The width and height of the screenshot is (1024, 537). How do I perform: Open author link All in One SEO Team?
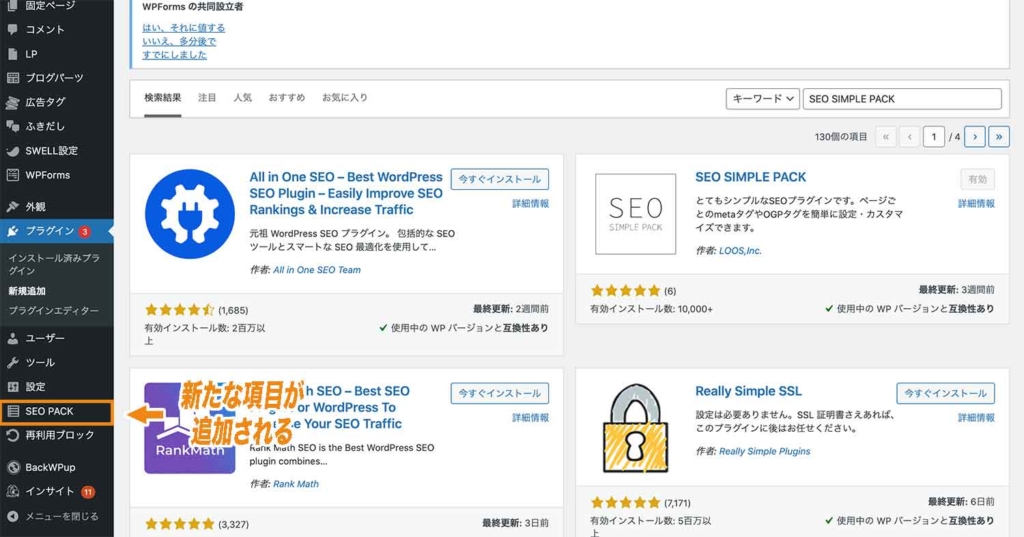click(x=317, y=270)
